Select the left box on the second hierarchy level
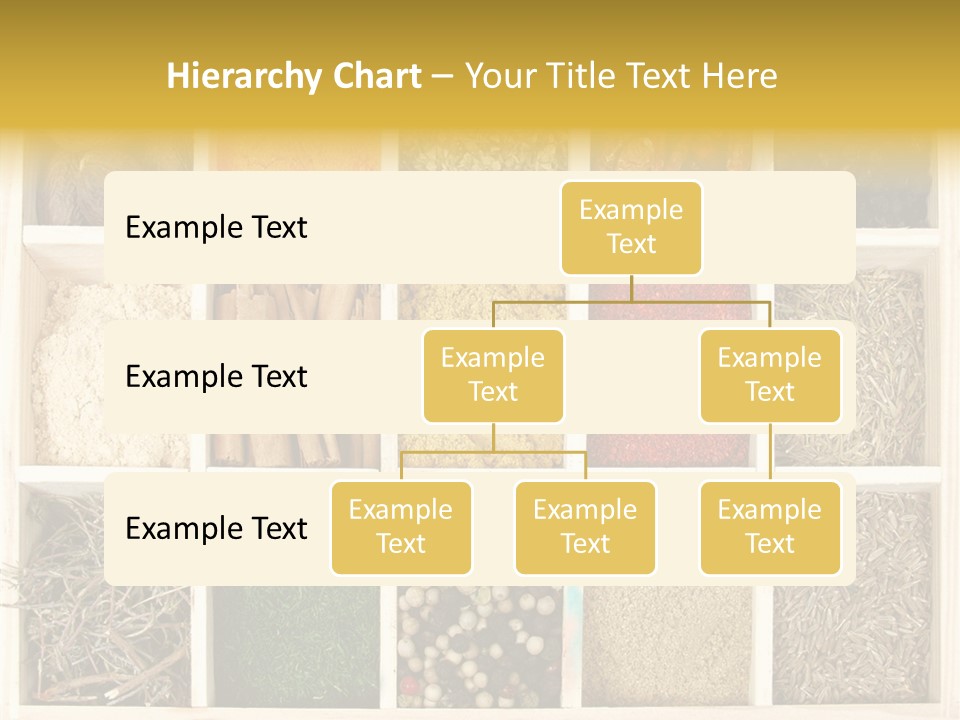Viewport: 960px width, 720px height. pyautogui.click(x=493, y=375)
